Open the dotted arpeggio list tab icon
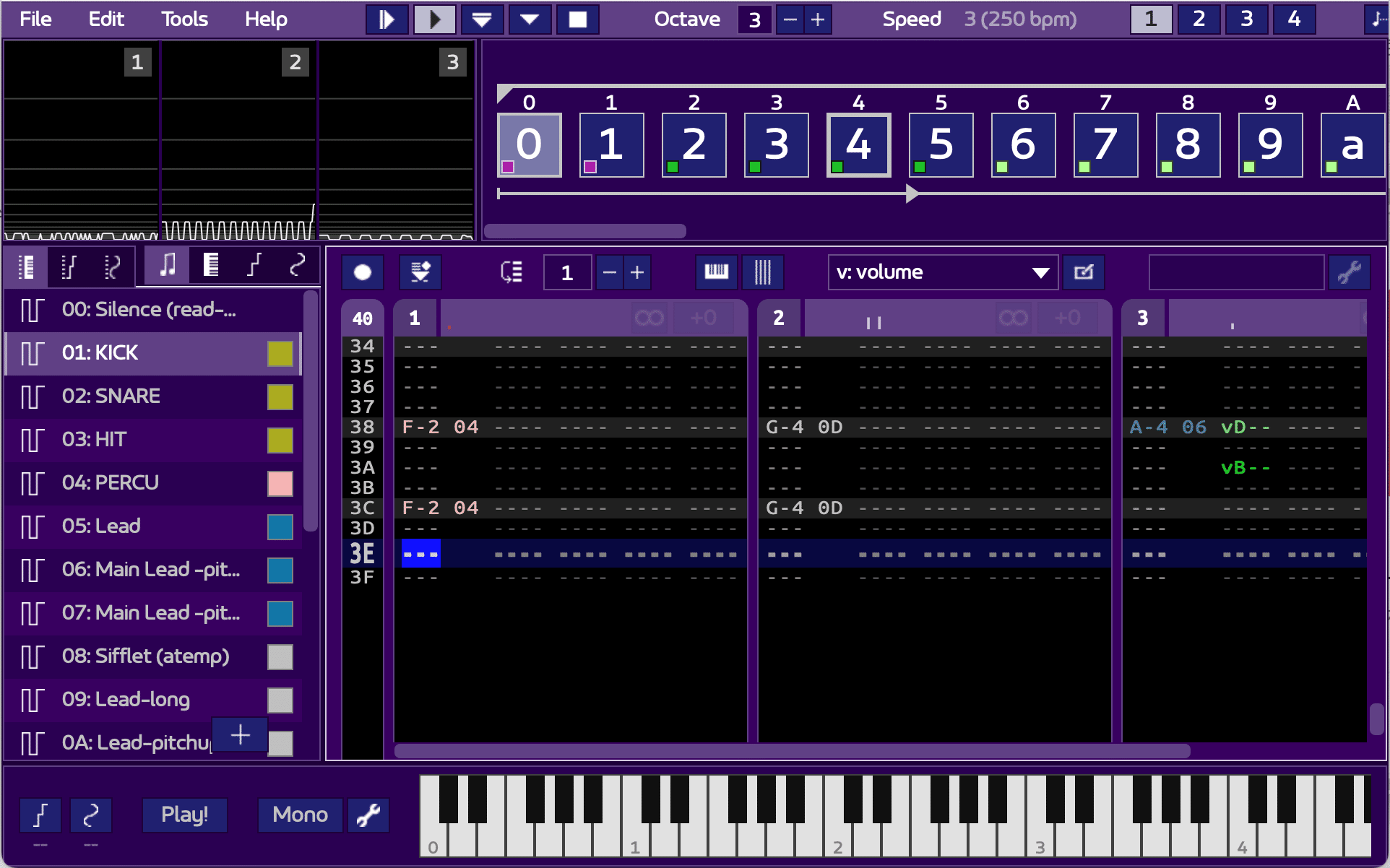Viewport: 1390px width, 868px height. [69, 267]
